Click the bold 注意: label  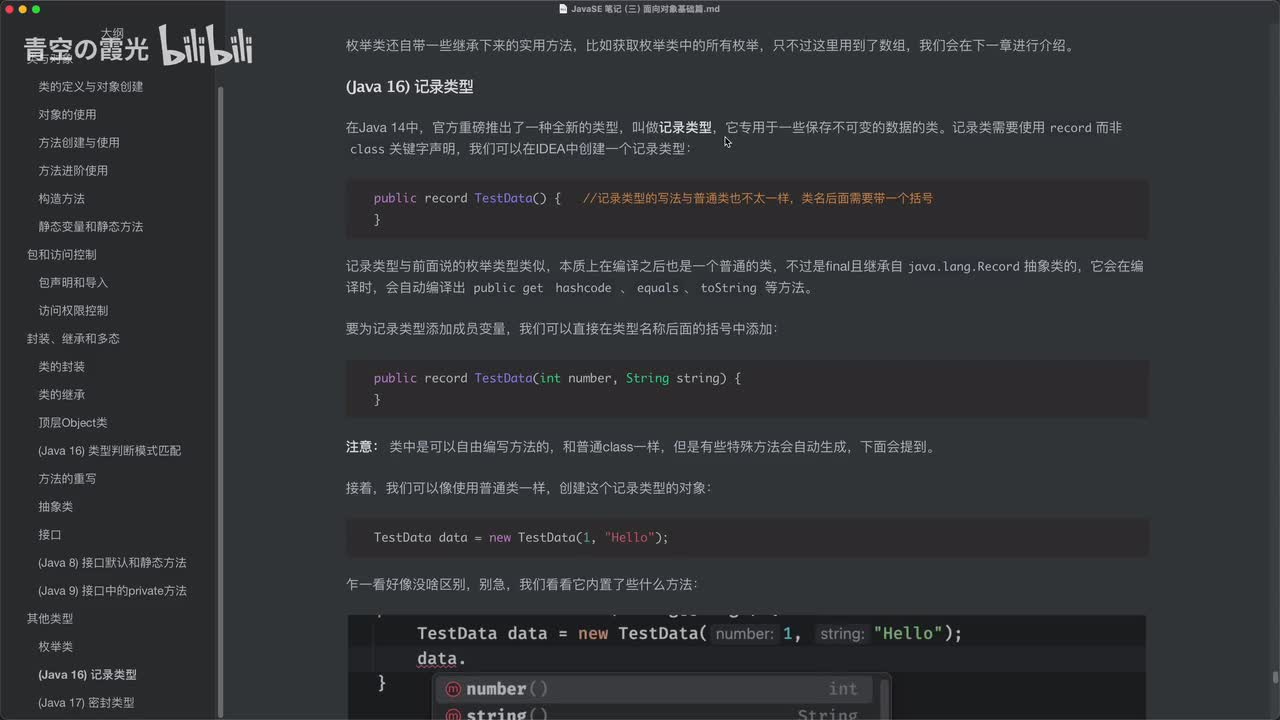[x=362, y=447]
